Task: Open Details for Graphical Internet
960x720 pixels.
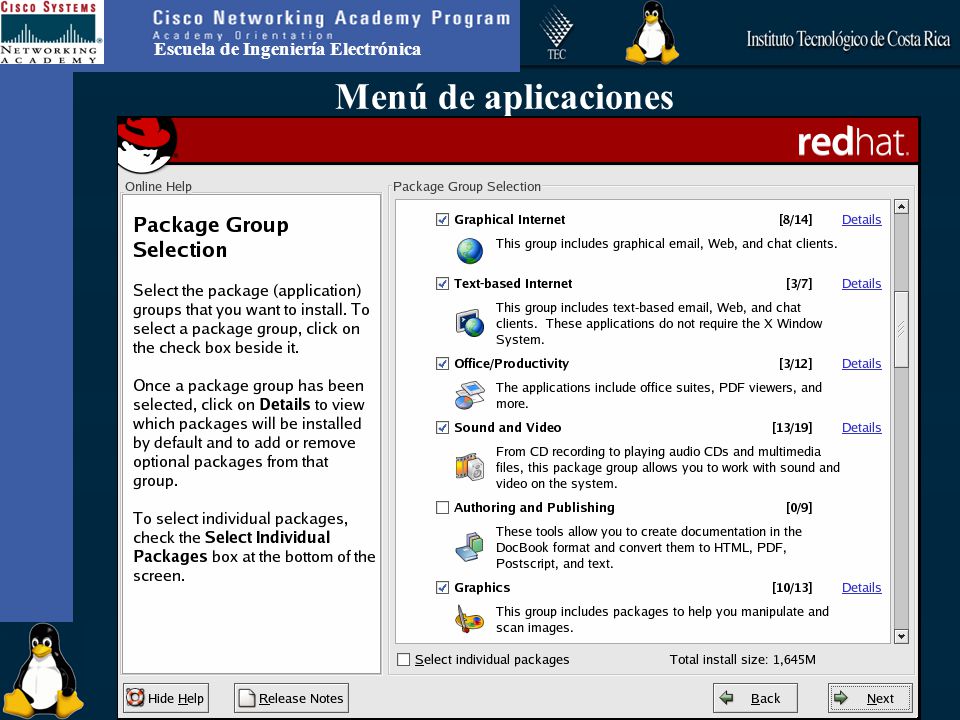Action: click(861, 219)
